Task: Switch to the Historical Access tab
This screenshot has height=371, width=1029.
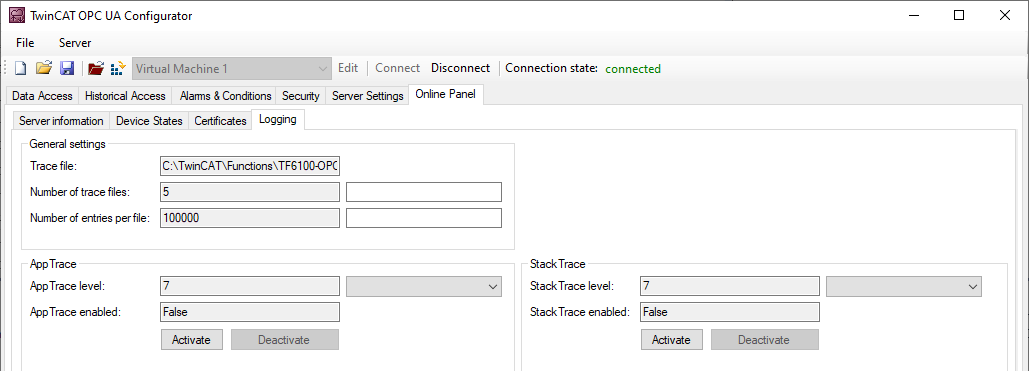Action: point(125,96)
